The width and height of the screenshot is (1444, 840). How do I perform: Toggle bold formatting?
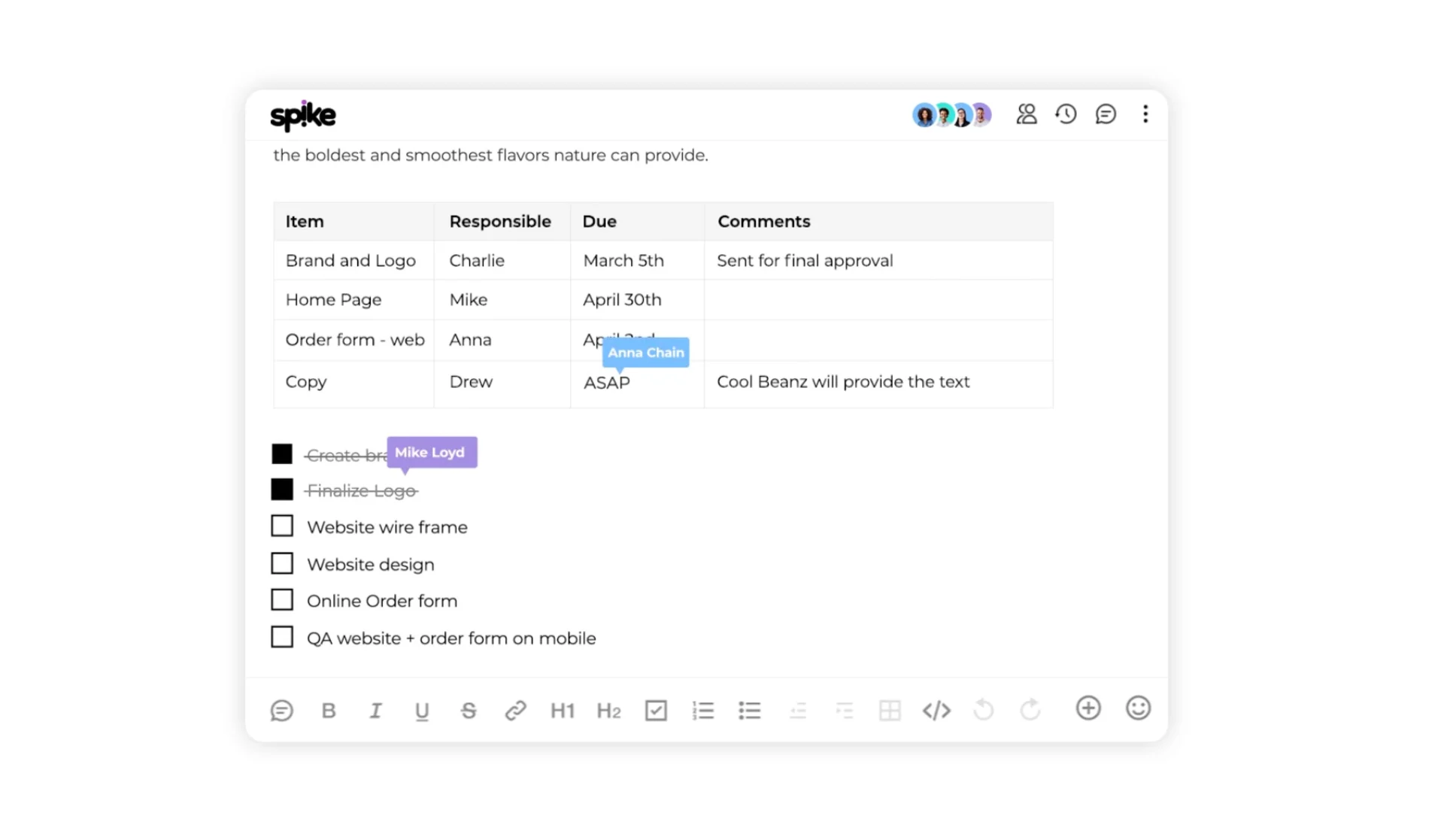(328, 710)
